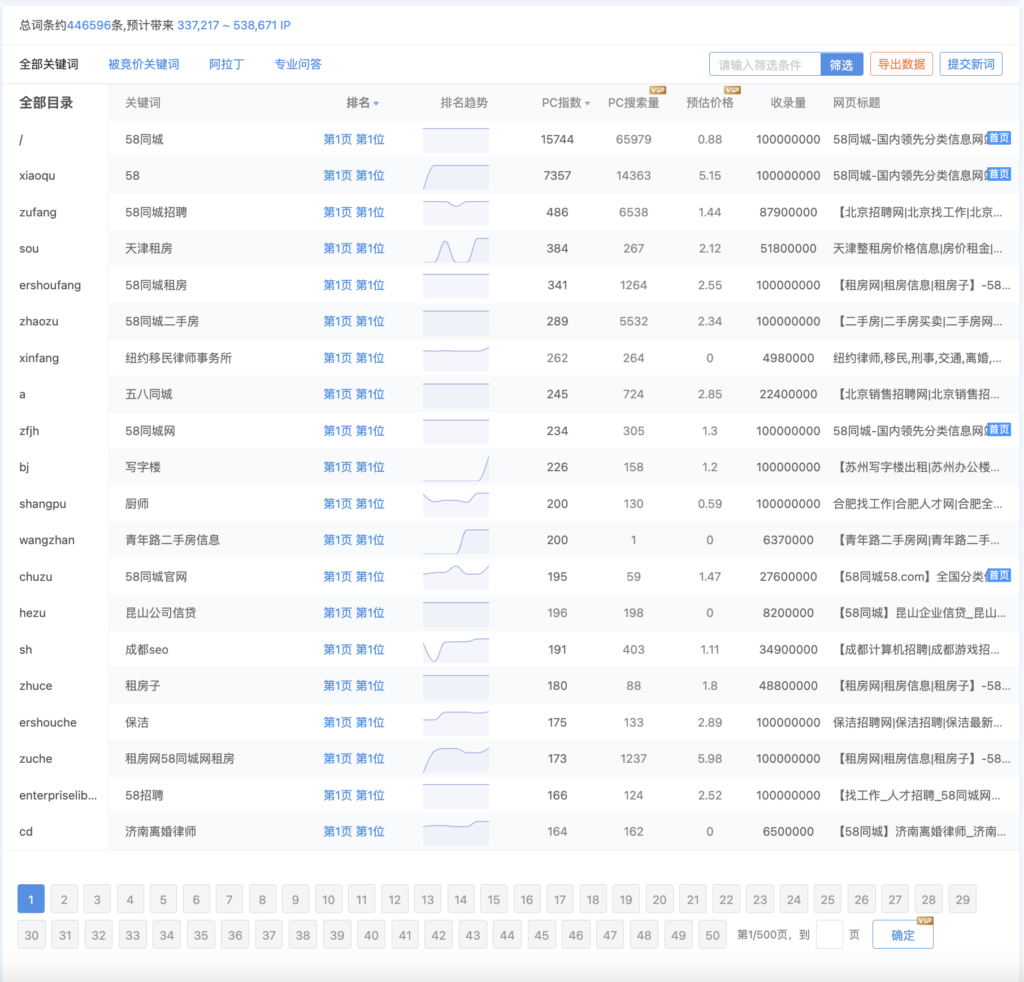Click the 筛选 filter button

(x=841, y=65)
